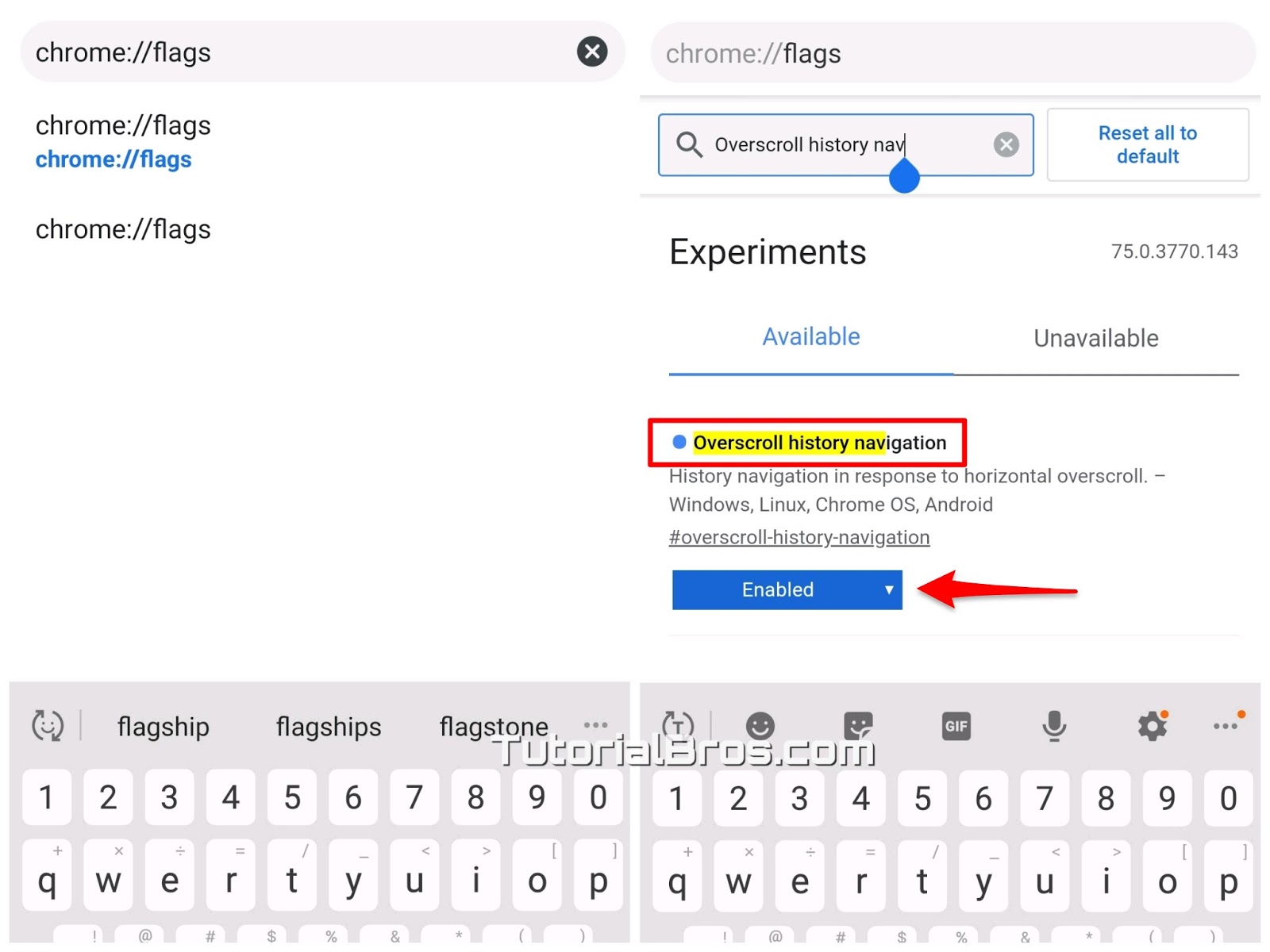Tap key i on right keyboard
Viewport: 1270px width, 952px height.
(1106, 877)
